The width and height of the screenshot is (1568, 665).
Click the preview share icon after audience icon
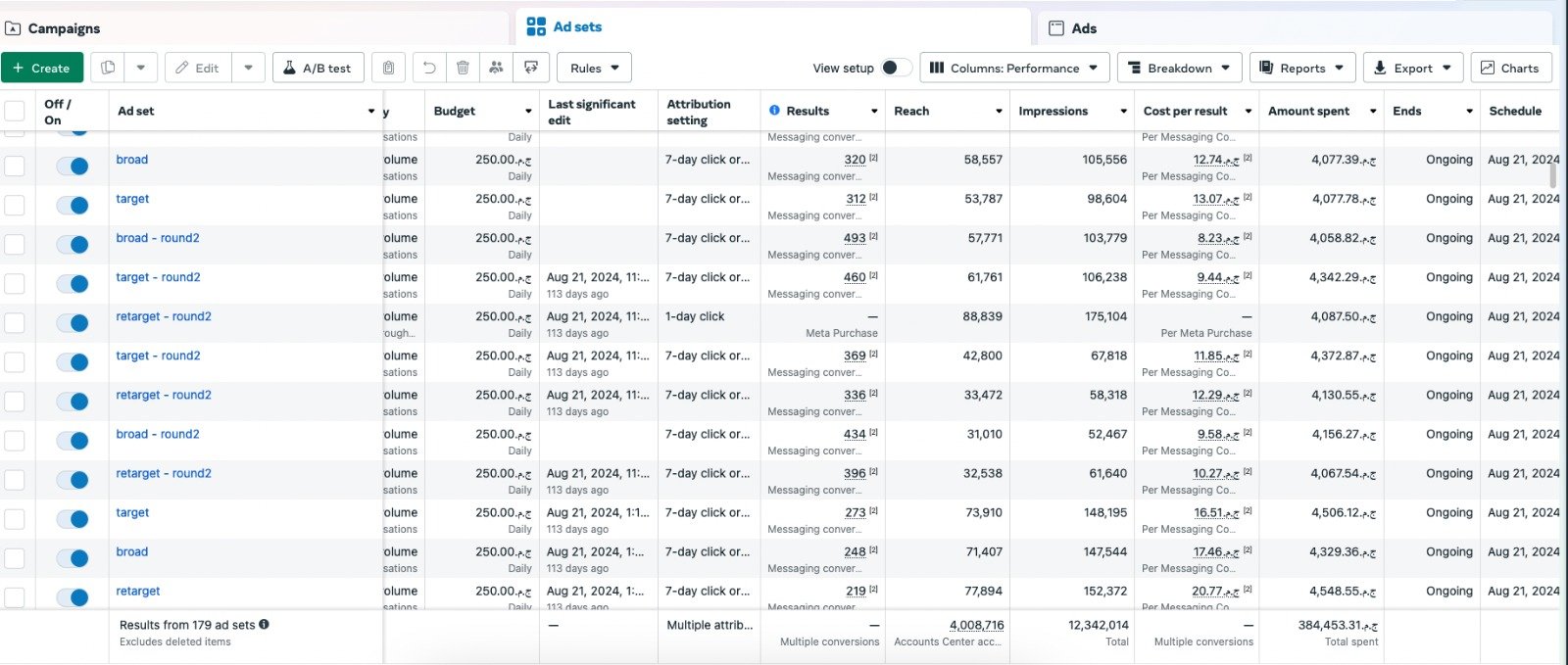[x=531, y=68]
